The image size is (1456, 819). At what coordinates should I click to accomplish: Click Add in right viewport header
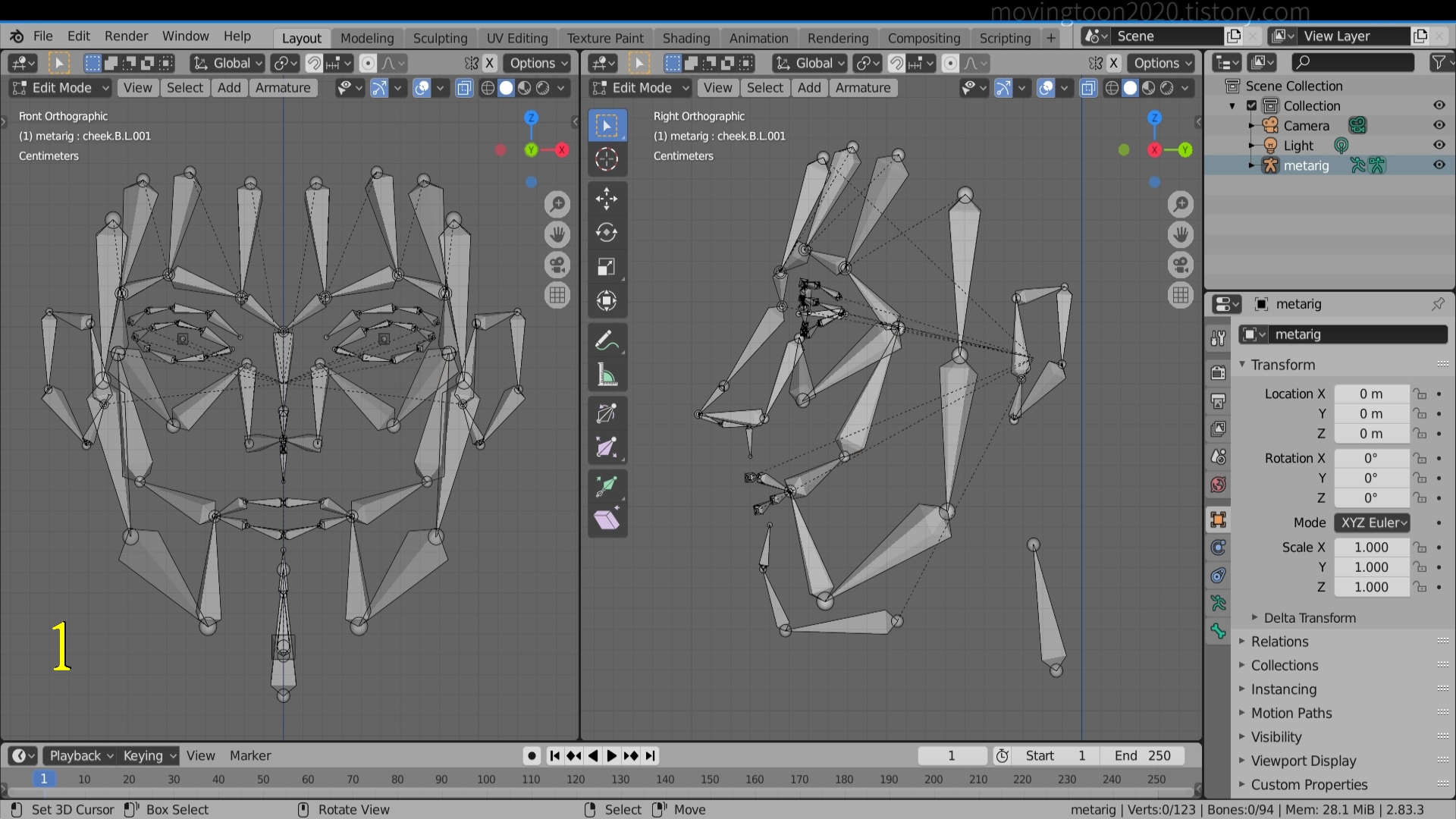[x=809, y=88]
